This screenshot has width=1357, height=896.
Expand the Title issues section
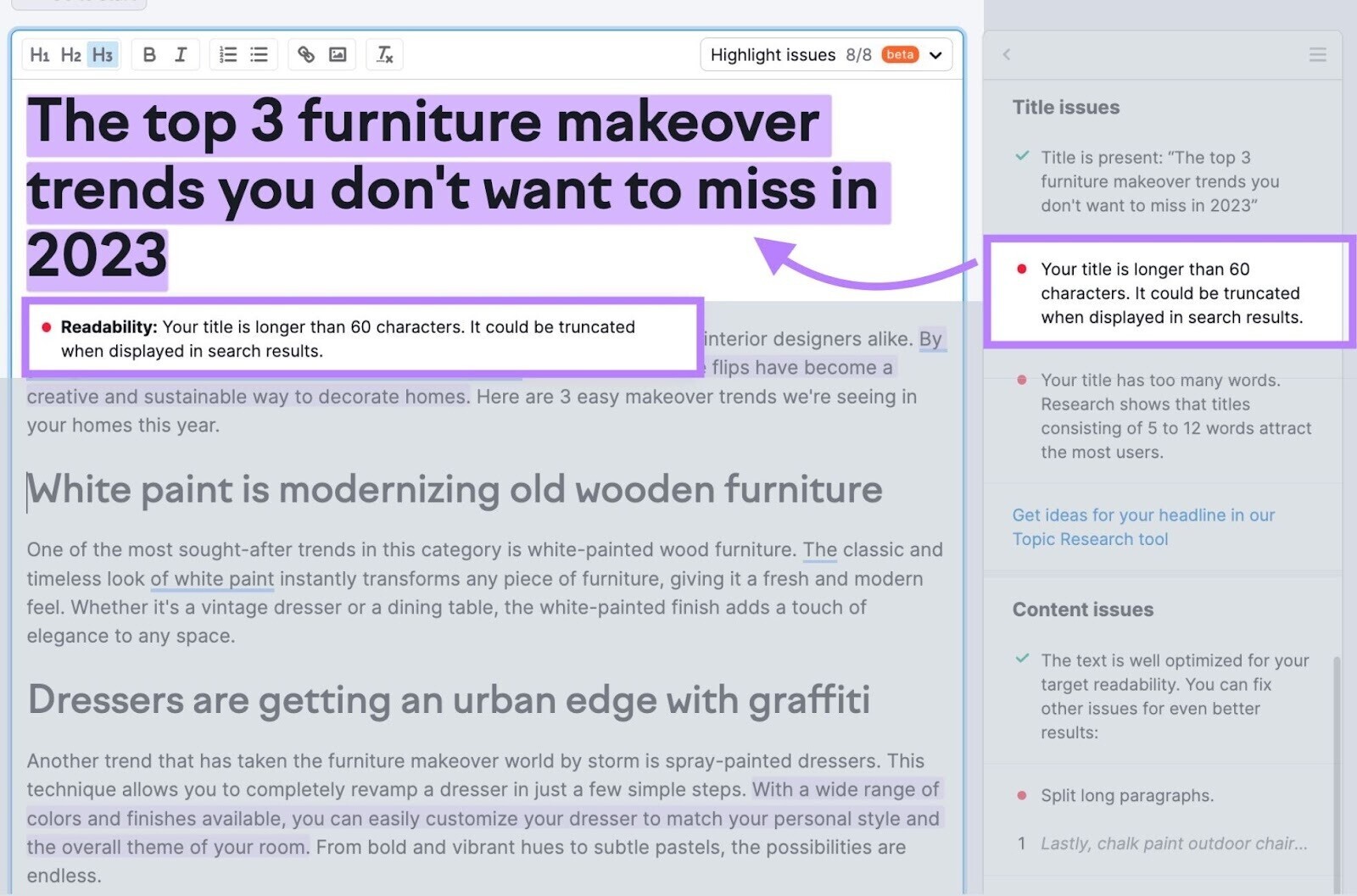click(1065, 108)
